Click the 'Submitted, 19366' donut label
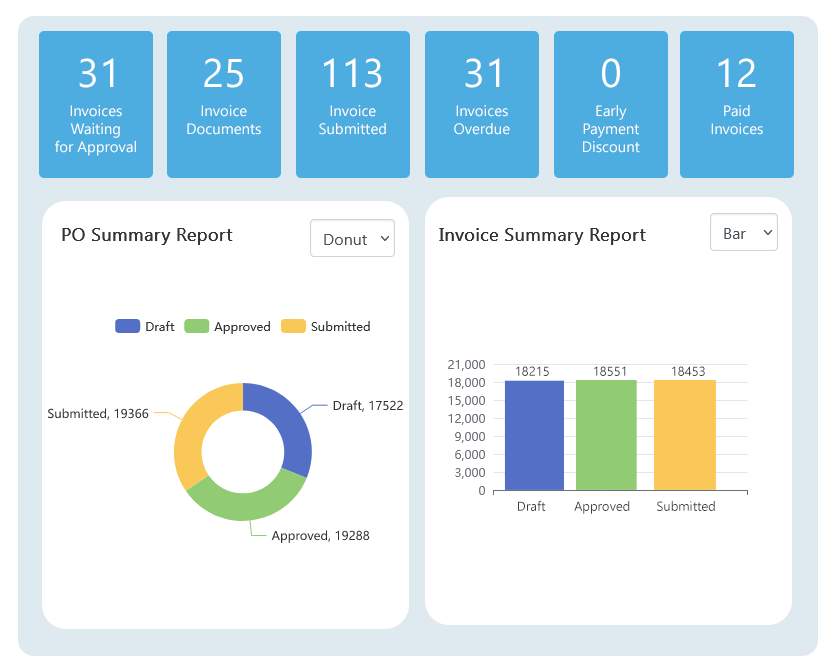Viewport: 840px width, 670px height. (x=98, y=413)
